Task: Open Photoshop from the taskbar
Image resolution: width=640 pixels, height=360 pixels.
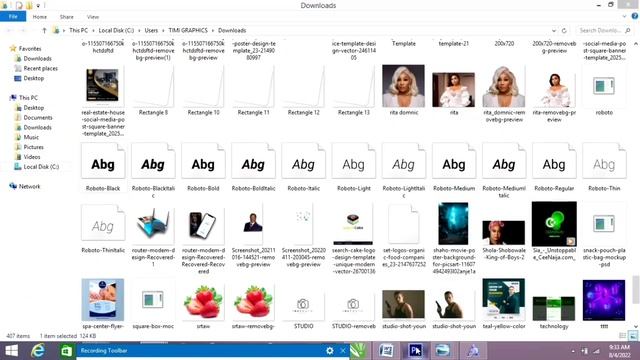Action: point(416,351)
